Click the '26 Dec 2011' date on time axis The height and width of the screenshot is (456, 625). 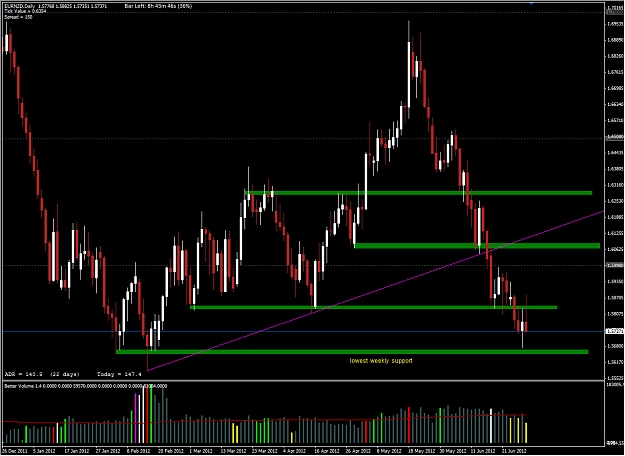click(x=13, y=451)
